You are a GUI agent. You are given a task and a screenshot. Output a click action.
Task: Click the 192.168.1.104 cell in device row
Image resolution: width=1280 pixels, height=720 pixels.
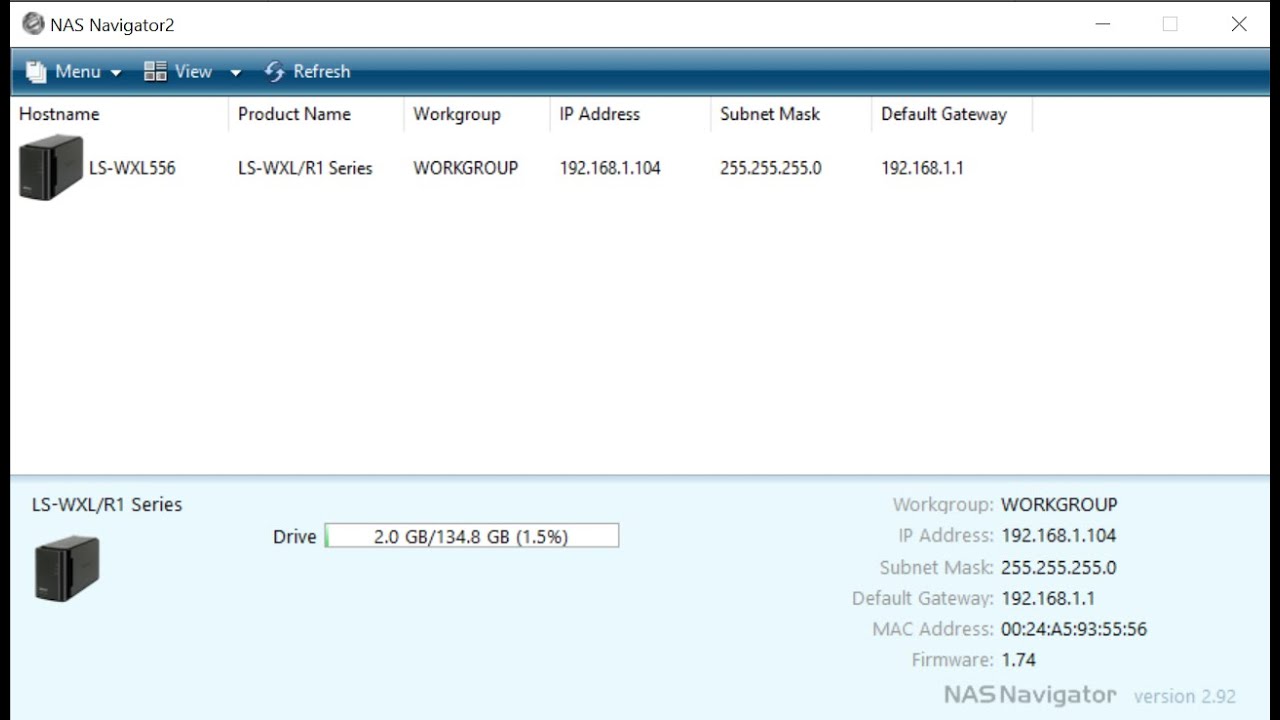point(610,168)
